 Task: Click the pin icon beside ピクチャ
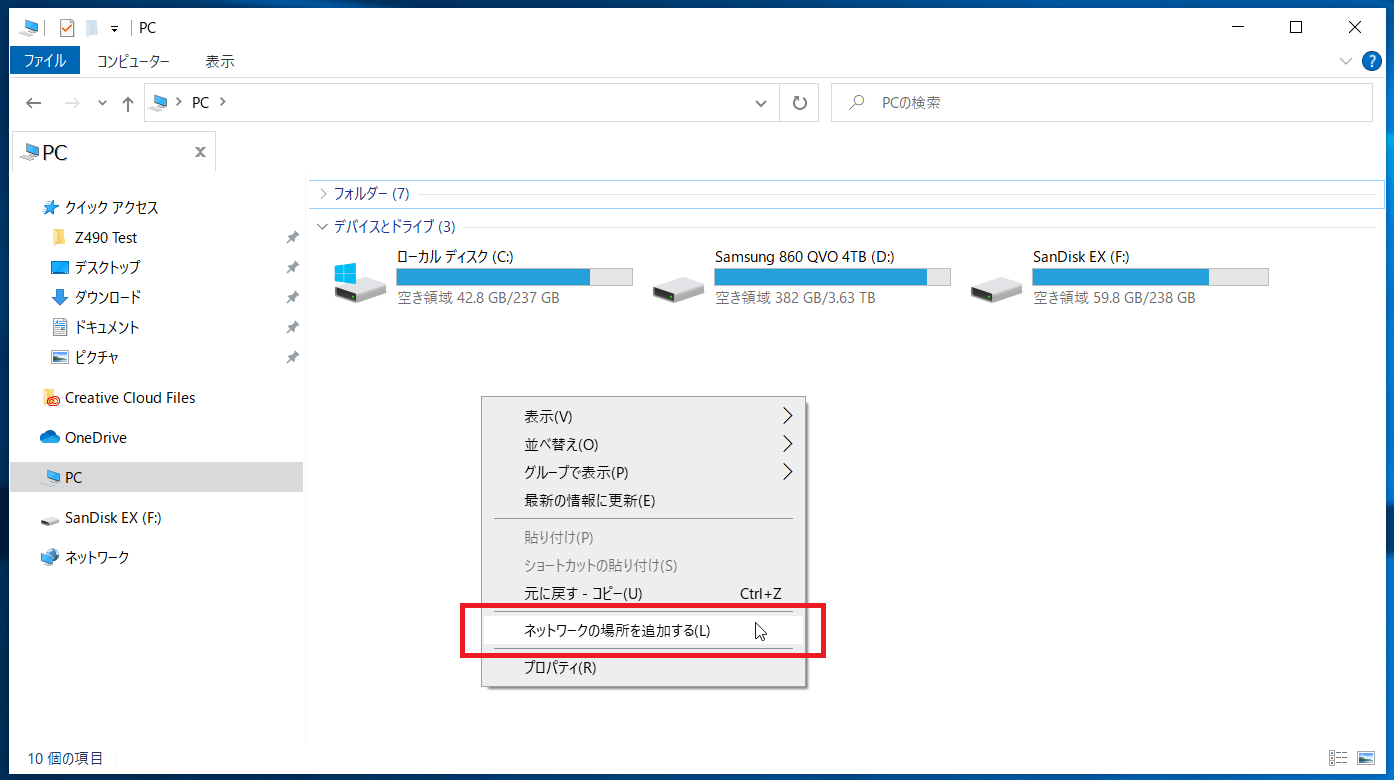(292, 358)
